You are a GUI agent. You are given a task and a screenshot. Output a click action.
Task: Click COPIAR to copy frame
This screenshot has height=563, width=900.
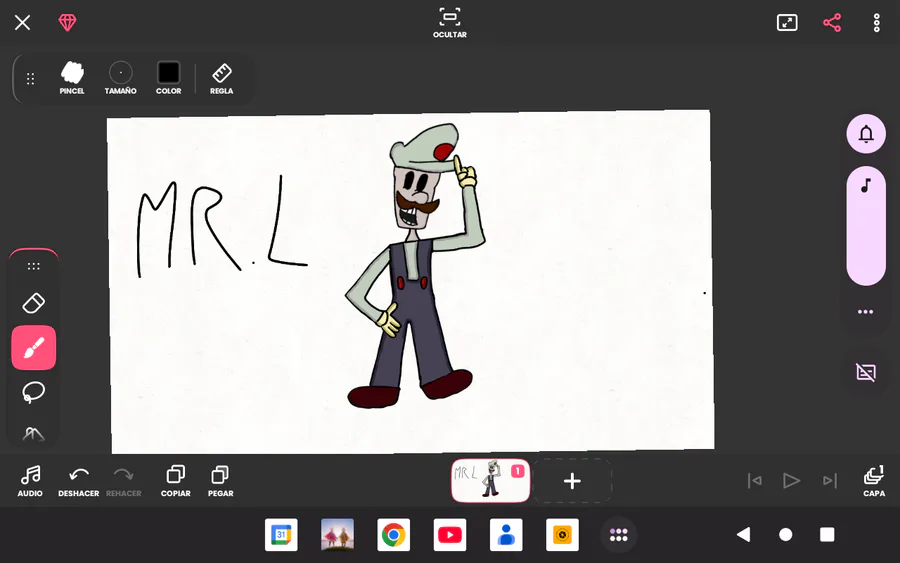point(176,481)
